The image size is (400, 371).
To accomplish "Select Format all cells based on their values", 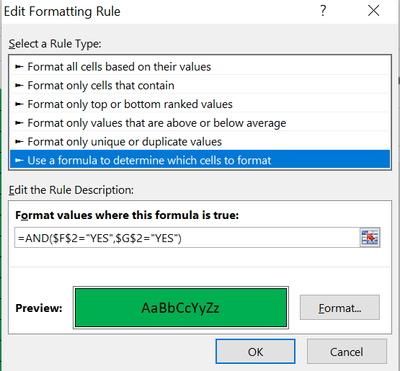I will coord(200,67).
